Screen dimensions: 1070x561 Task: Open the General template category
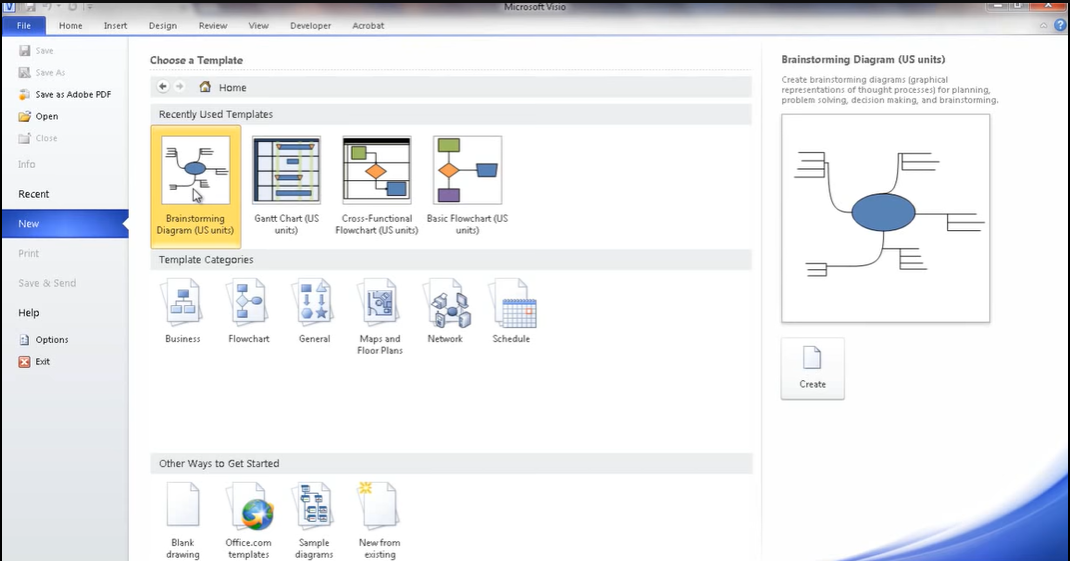(x=314, y=311)
